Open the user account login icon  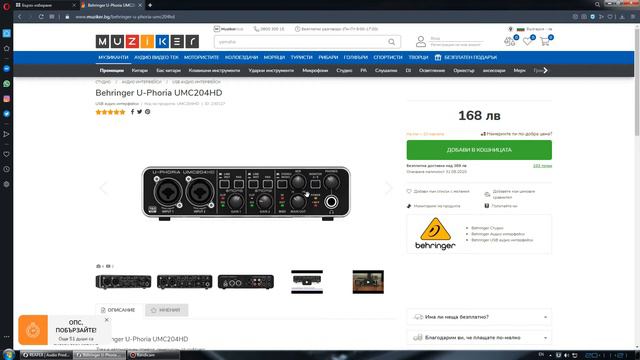(421, 41)
